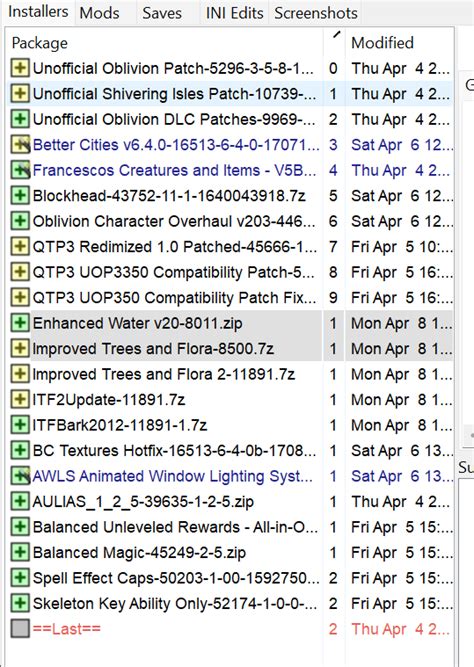Screen dimensions: 474x667
Task: Select ITFBark2012-11891-1.7z package name
Action: 120,425
